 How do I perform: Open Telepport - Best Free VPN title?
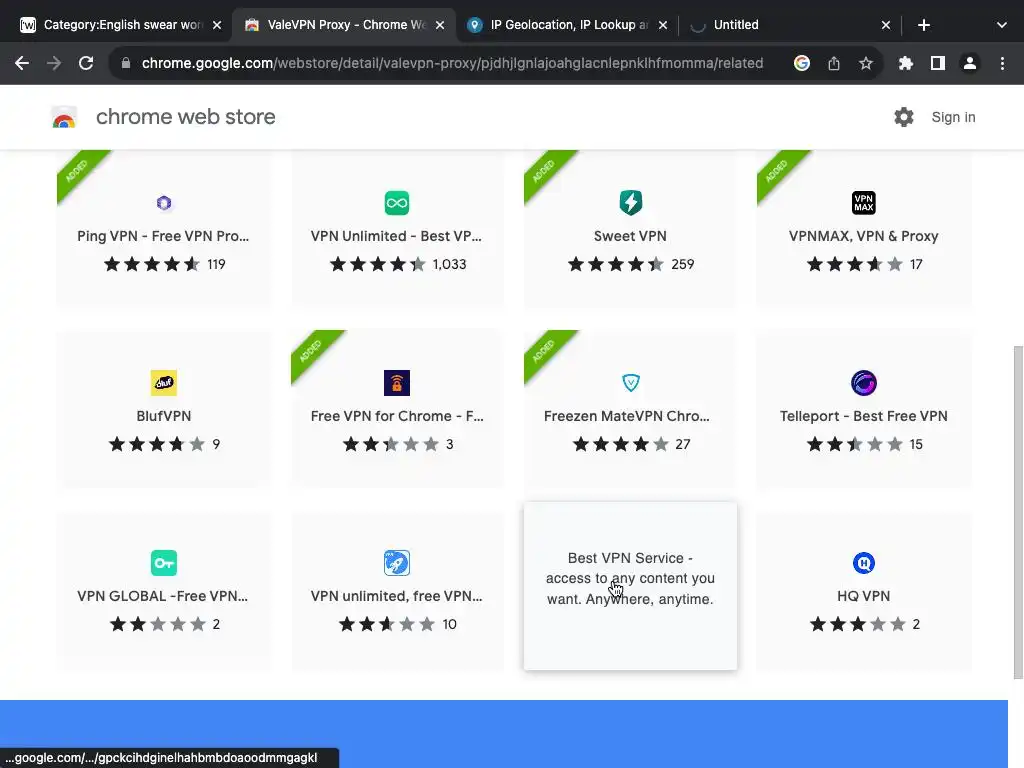[863, 416]
